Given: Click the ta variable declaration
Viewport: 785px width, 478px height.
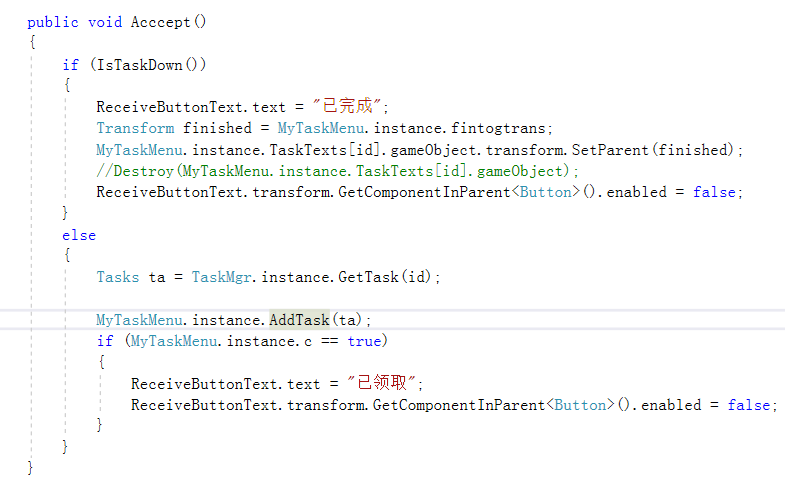Looking at the screenshot, I should [x=157, y=277].
